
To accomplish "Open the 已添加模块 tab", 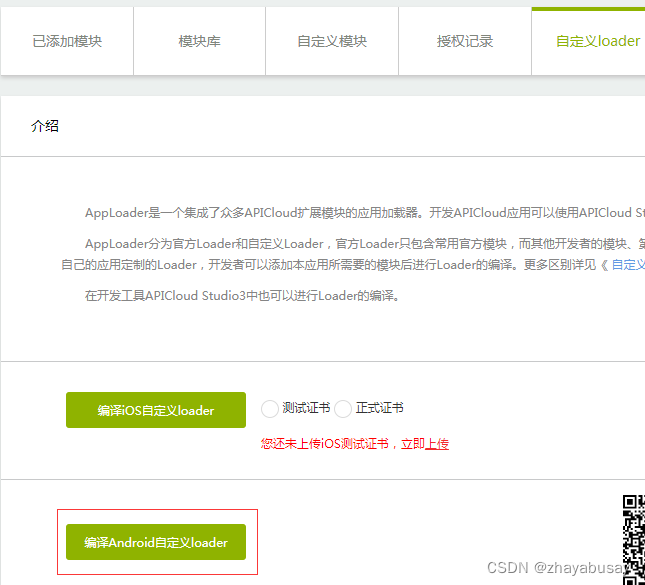I will [x=67, y=41].
